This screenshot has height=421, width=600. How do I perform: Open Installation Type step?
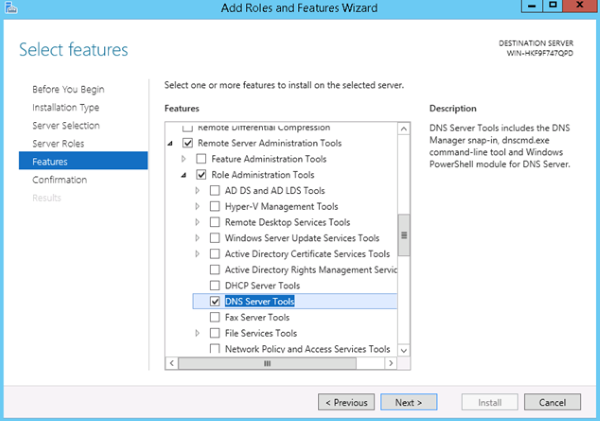click(66, 108)
